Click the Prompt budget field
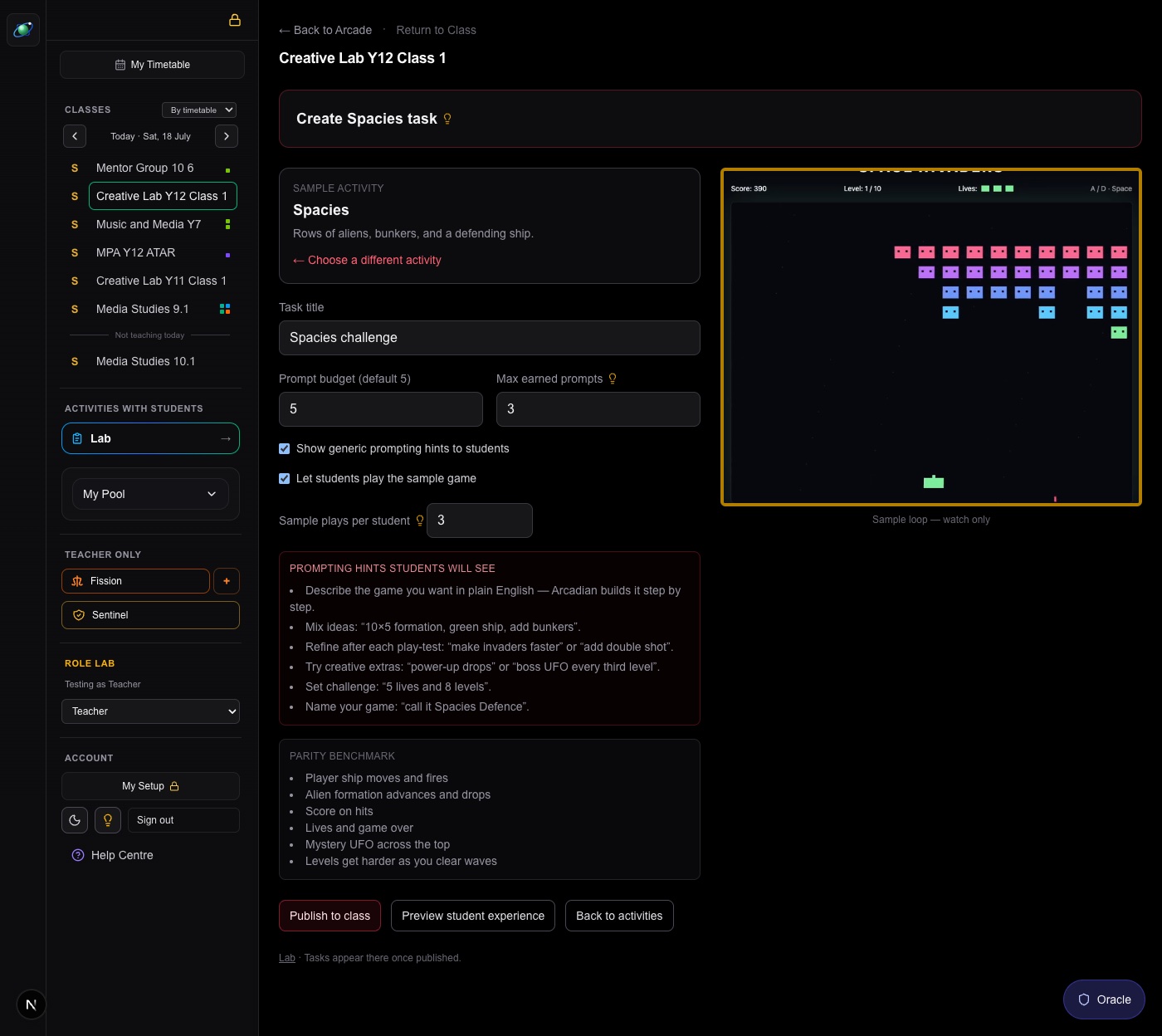1162x1036 pixels. click(x=381, y=409)
